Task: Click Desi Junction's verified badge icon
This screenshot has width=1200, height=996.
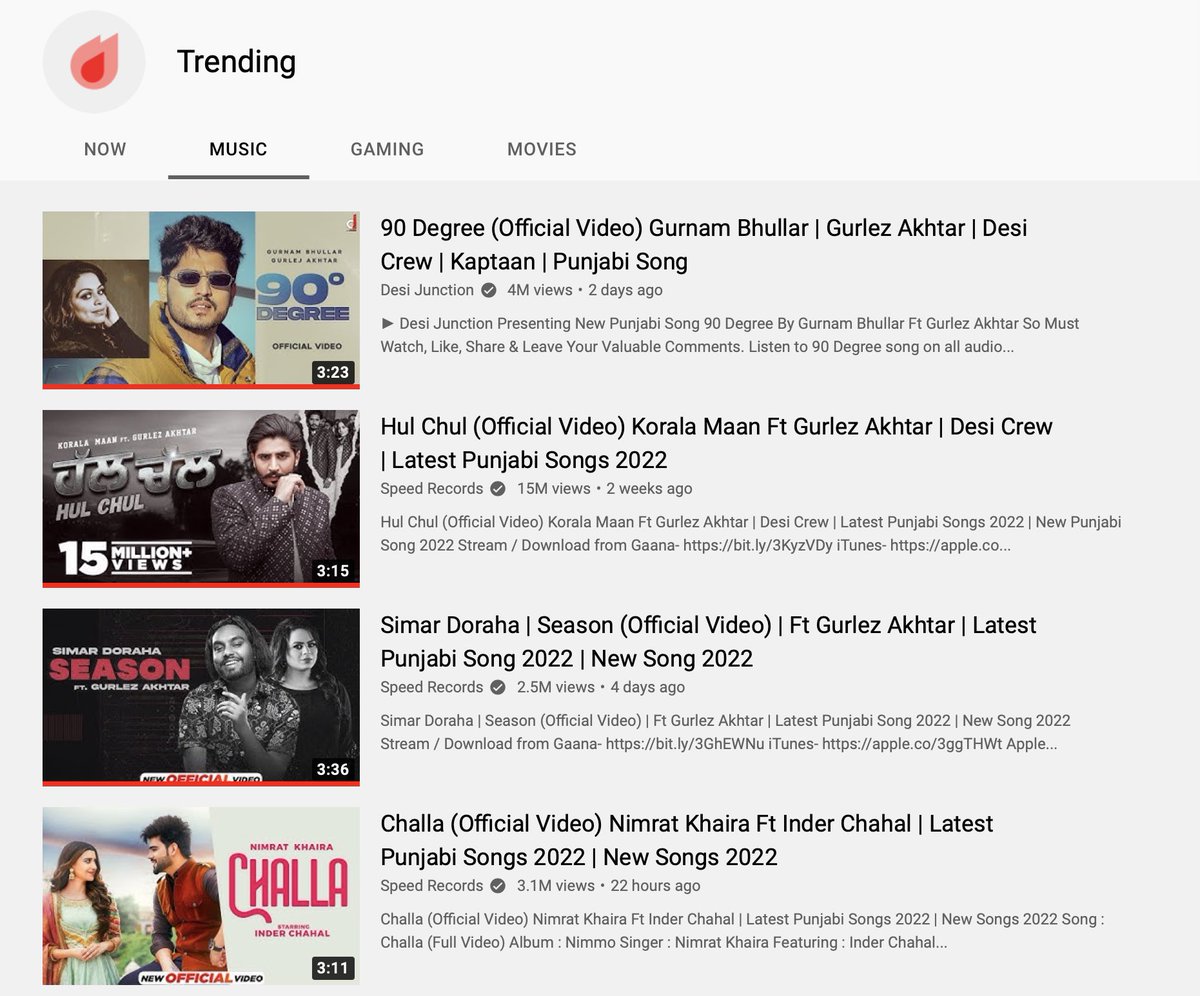Action: click(489, 290)
